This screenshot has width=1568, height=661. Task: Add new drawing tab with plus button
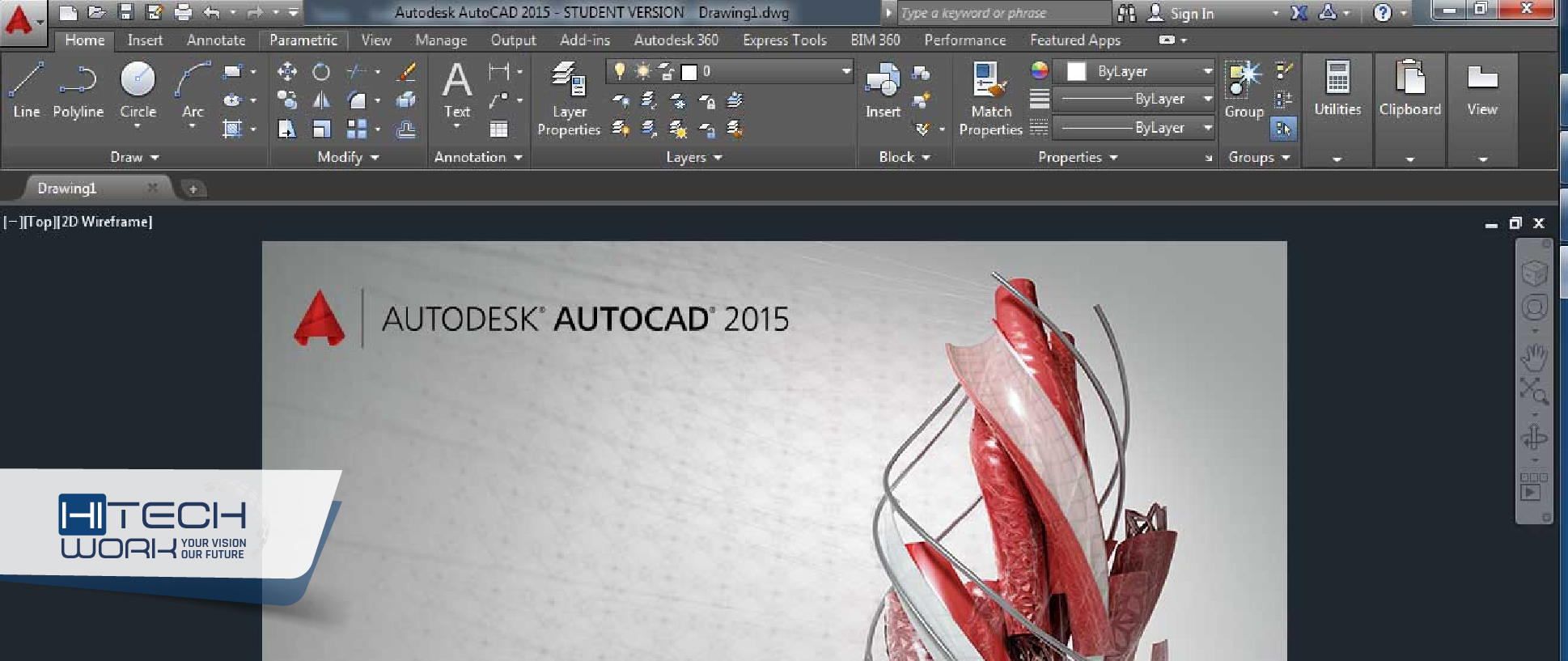coord(193,189)
